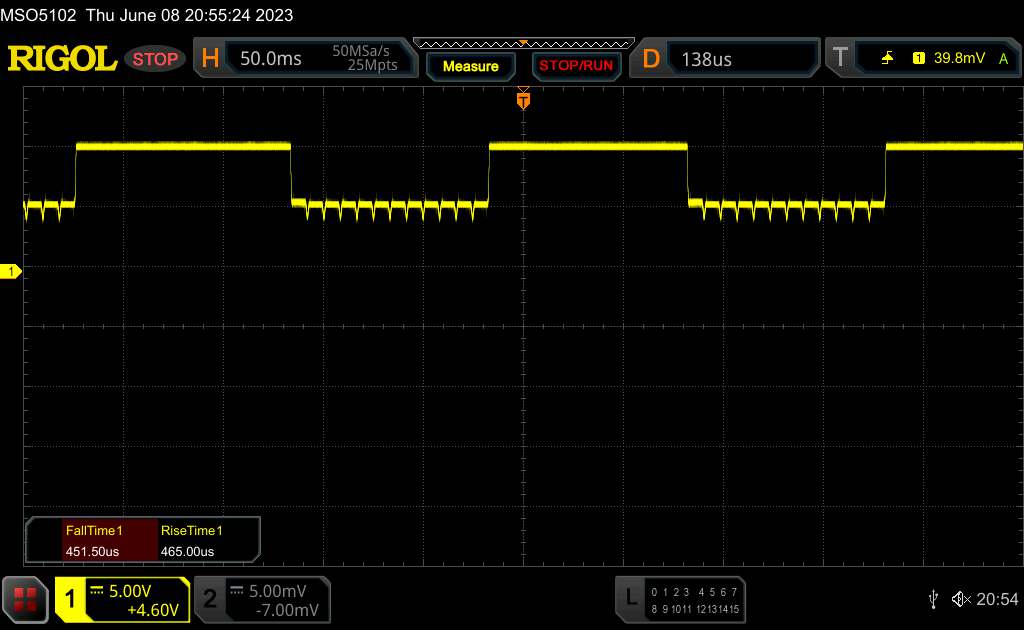Open the Measure menu button
Viewport: 1024px width, 630px height.
click(470, 66)
